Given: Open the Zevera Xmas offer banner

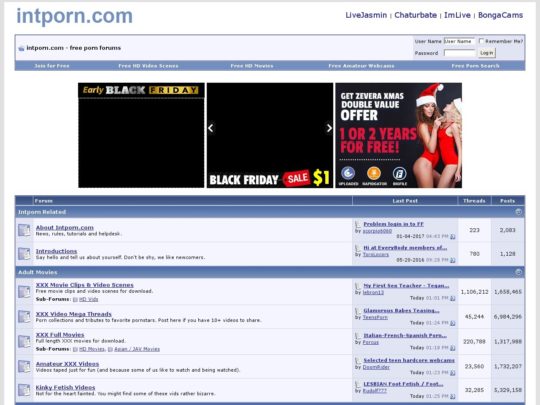Looking at the screenshot, I should tap(398, 135).
